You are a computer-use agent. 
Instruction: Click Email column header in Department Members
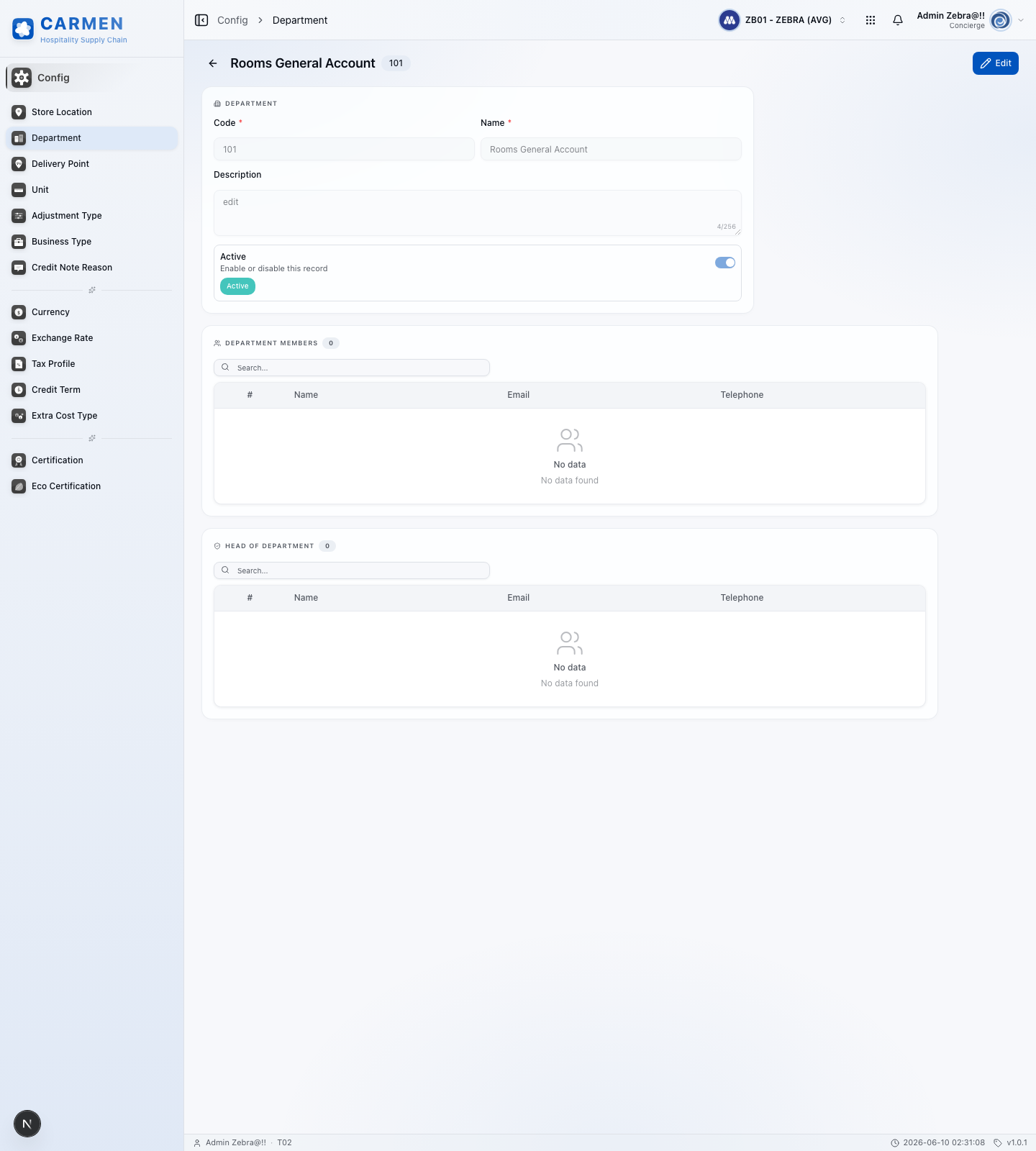click(518, 395)
